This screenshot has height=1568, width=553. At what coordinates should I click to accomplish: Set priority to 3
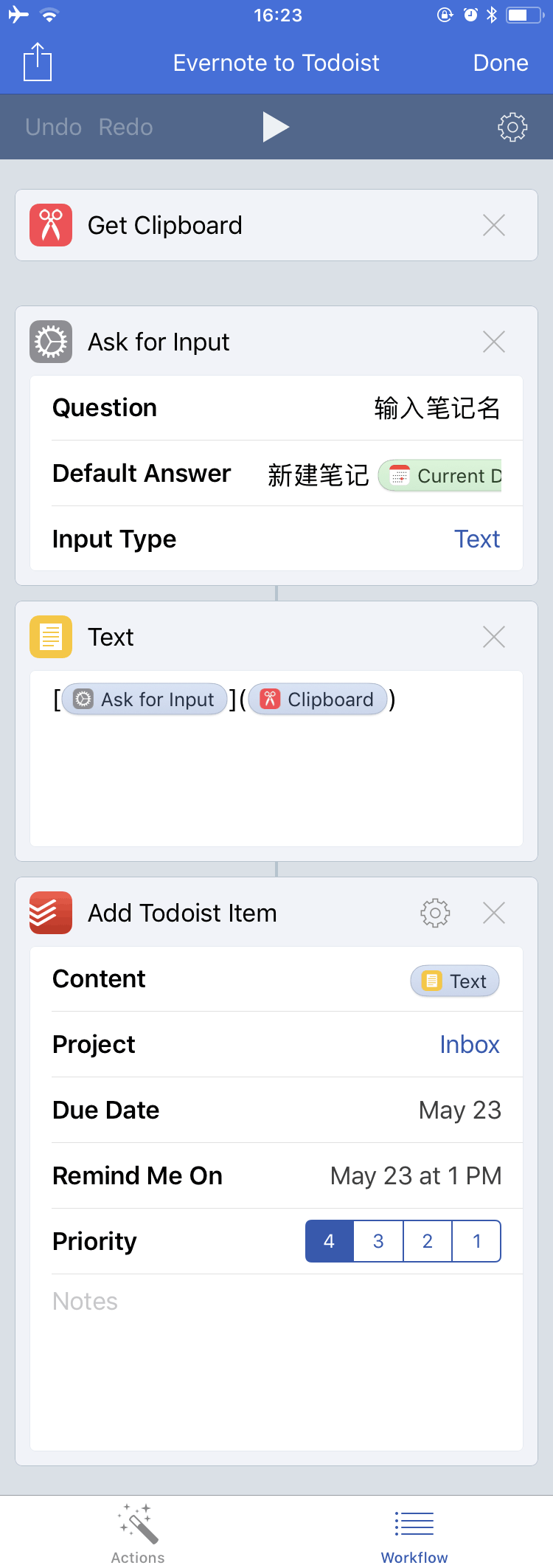(x=378, y=1241)
